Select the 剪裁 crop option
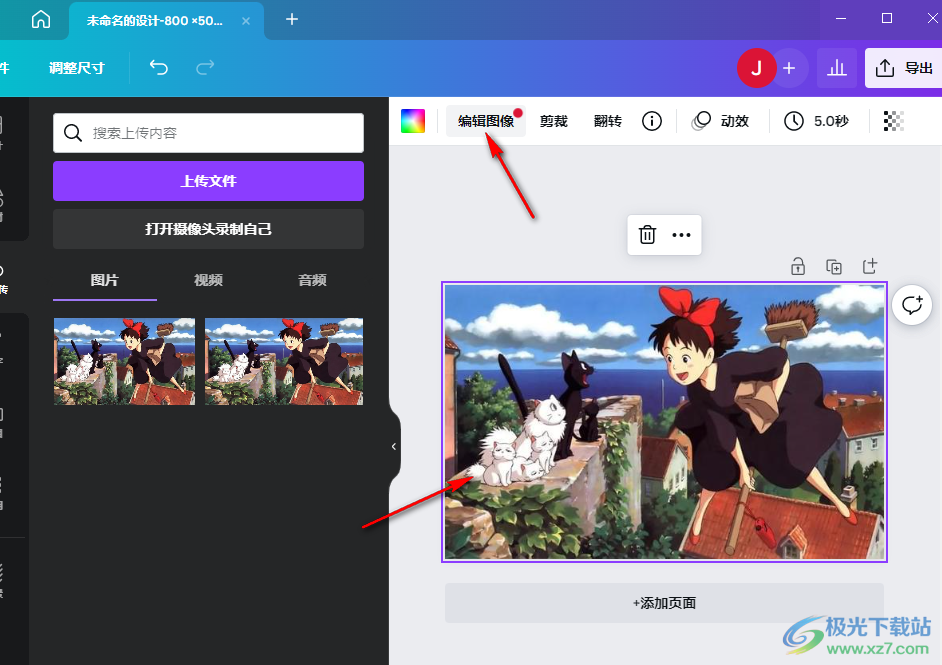Viewport: 942px width, 665px height. click(553, 121)
